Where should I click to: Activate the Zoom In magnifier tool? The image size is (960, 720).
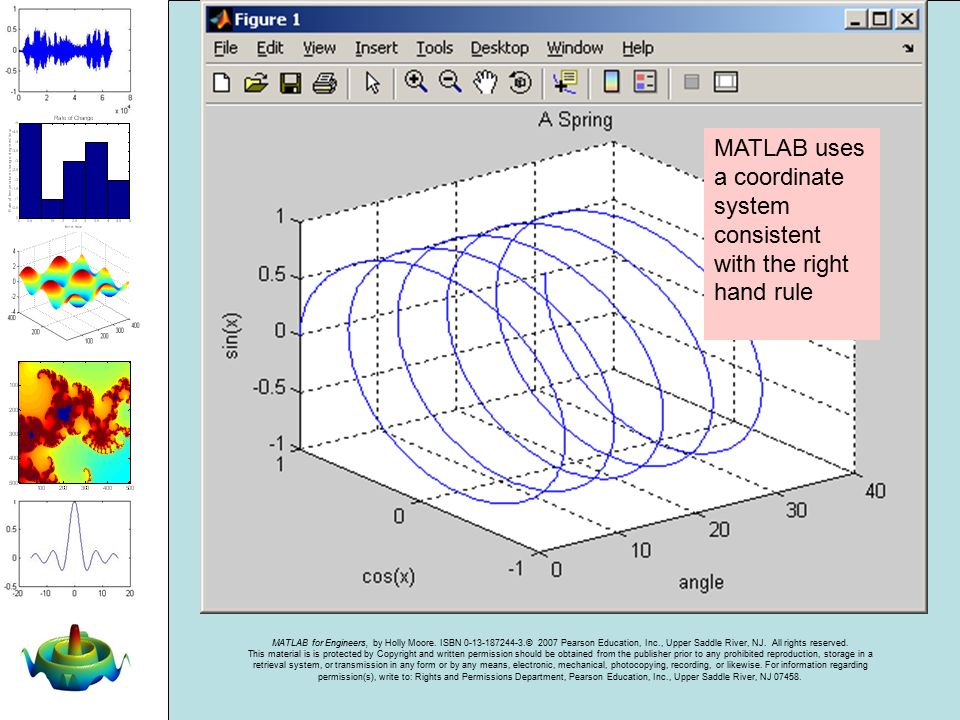[x=416, y=81]
